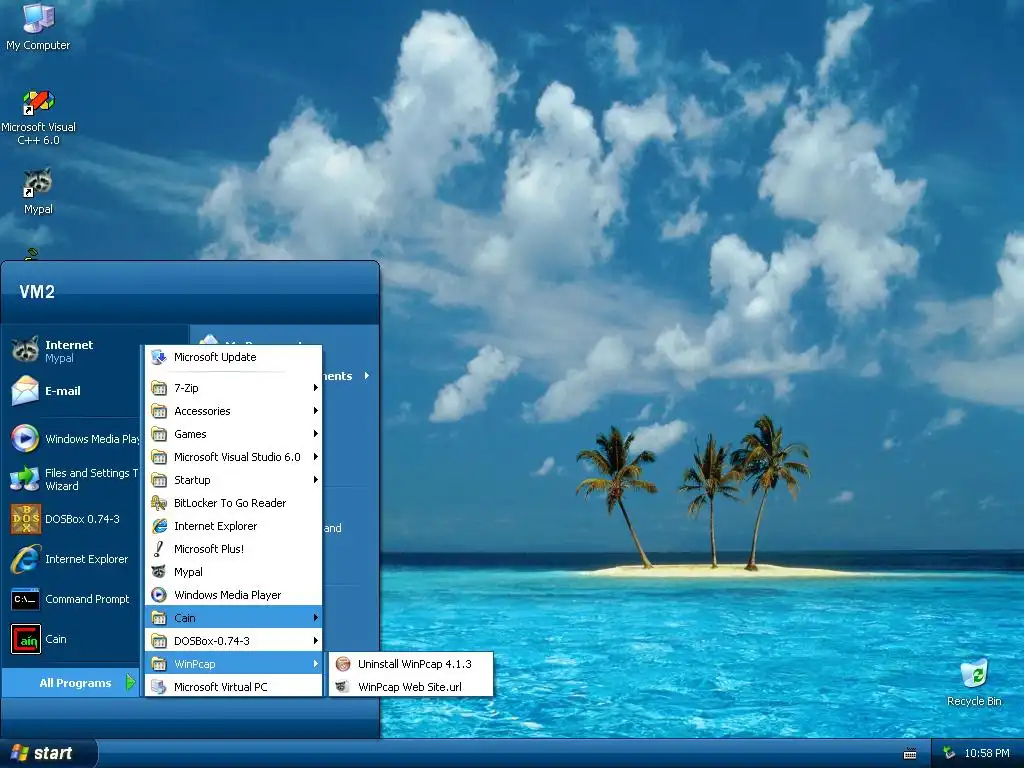Launch Windows Media Player from pinned list
This screenshot has width=1024, height=768.
[75, 439]
